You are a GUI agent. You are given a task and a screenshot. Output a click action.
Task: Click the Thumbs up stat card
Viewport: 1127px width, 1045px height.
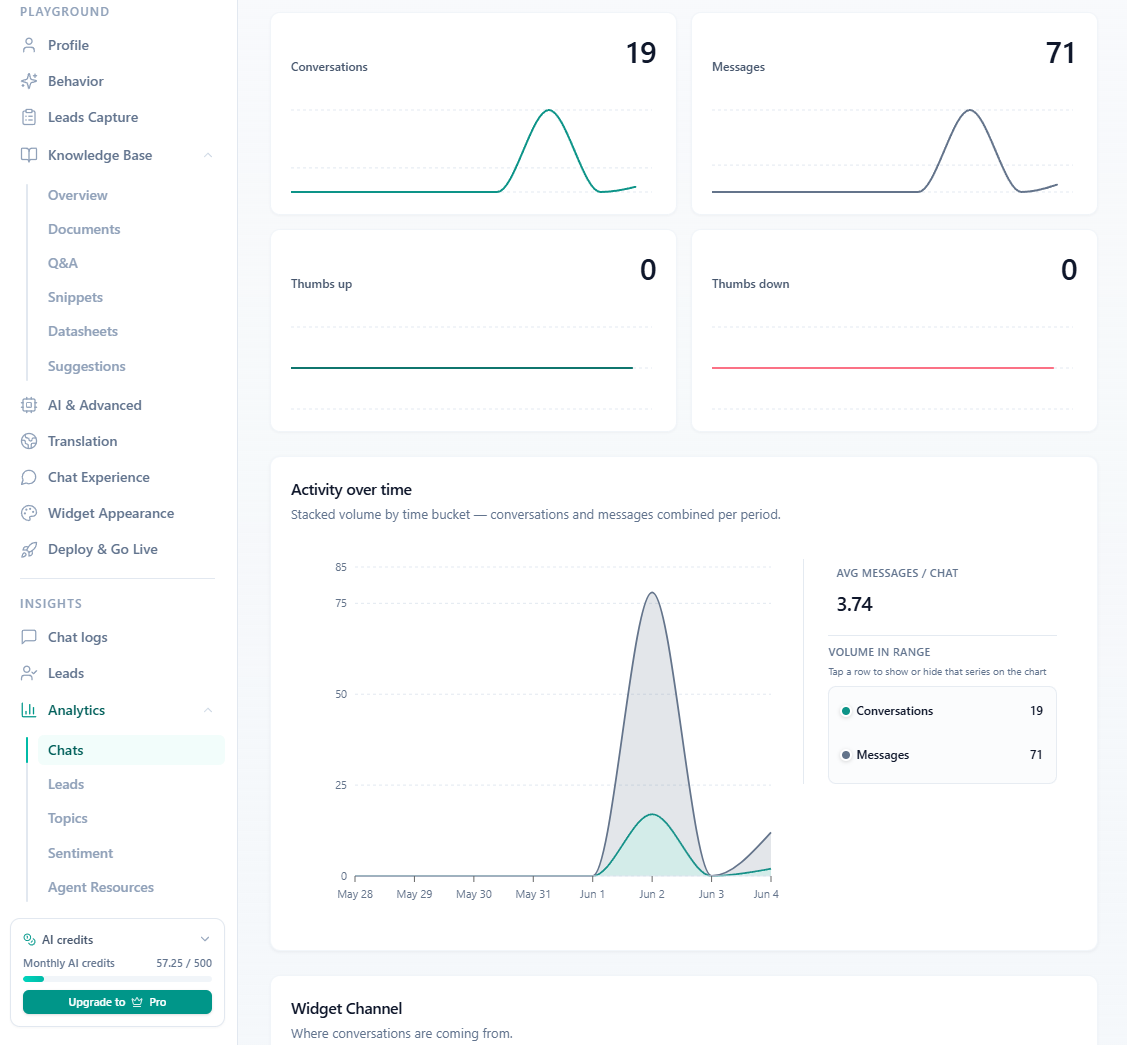(473, 331)
